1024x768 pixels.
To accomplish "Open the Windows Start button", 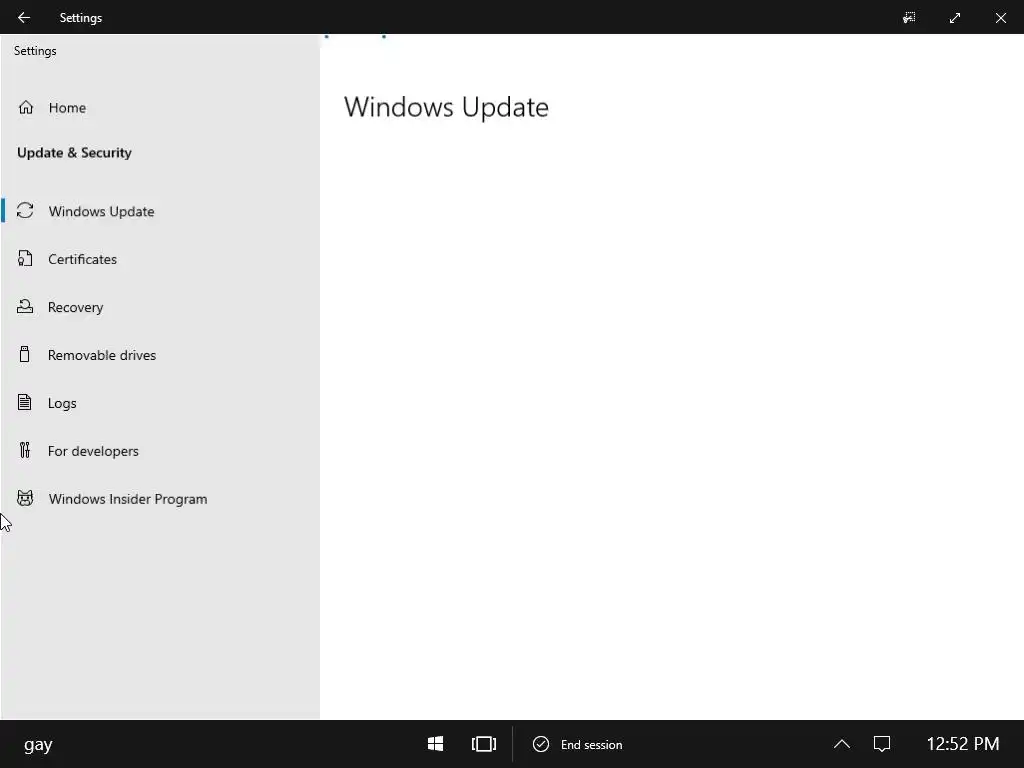I will pyautogui.click(x=436, y=744).
